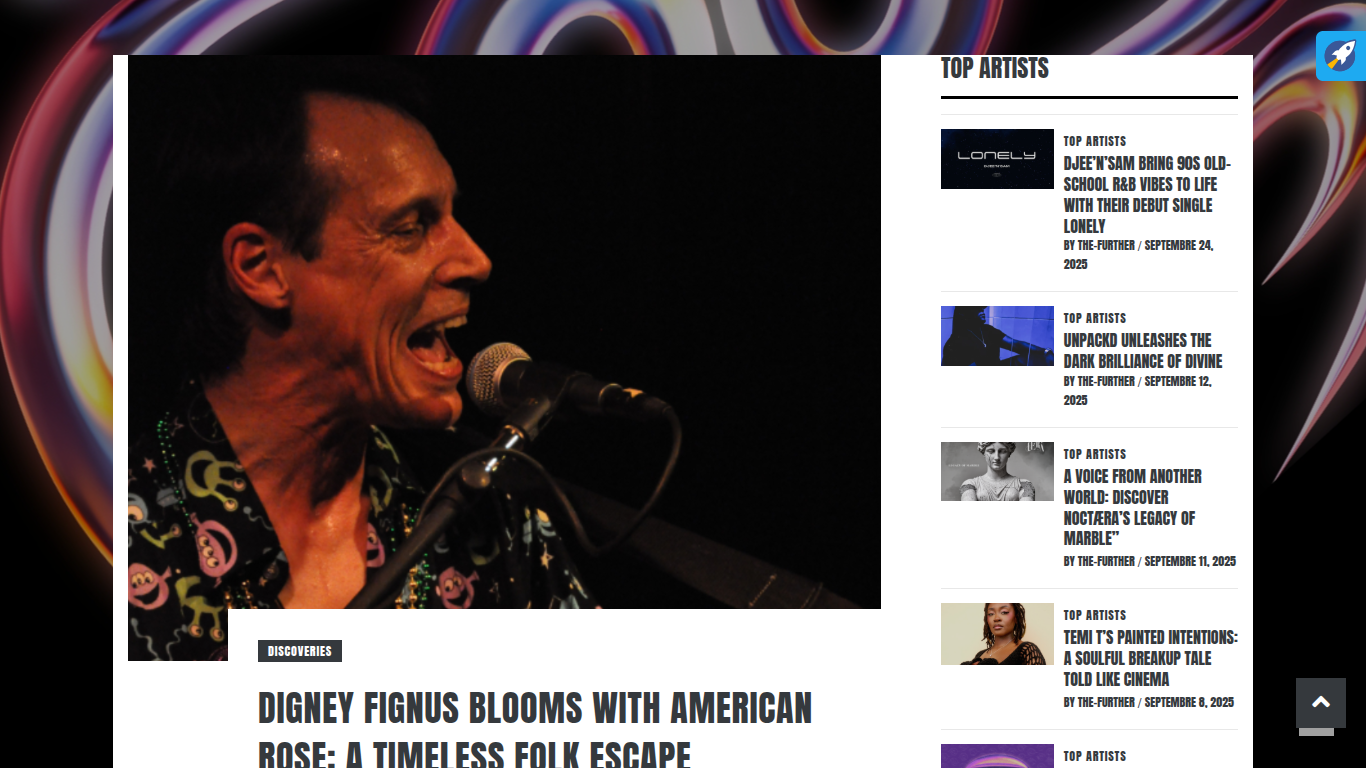Click Top Artists label above Unpackd article
The height and width of the screenshot is (768, 1366).
click(x=1095, y=318)
